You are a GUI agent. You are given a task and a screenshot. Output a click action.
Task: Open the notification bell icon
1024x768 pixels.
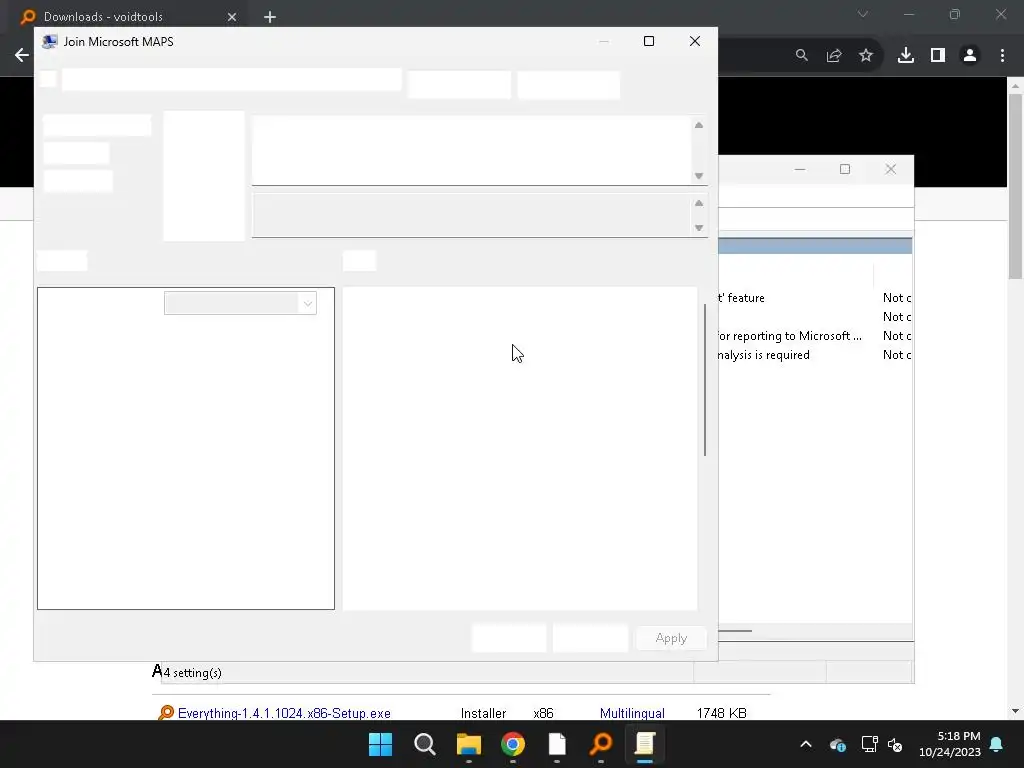tap(997, 744)
